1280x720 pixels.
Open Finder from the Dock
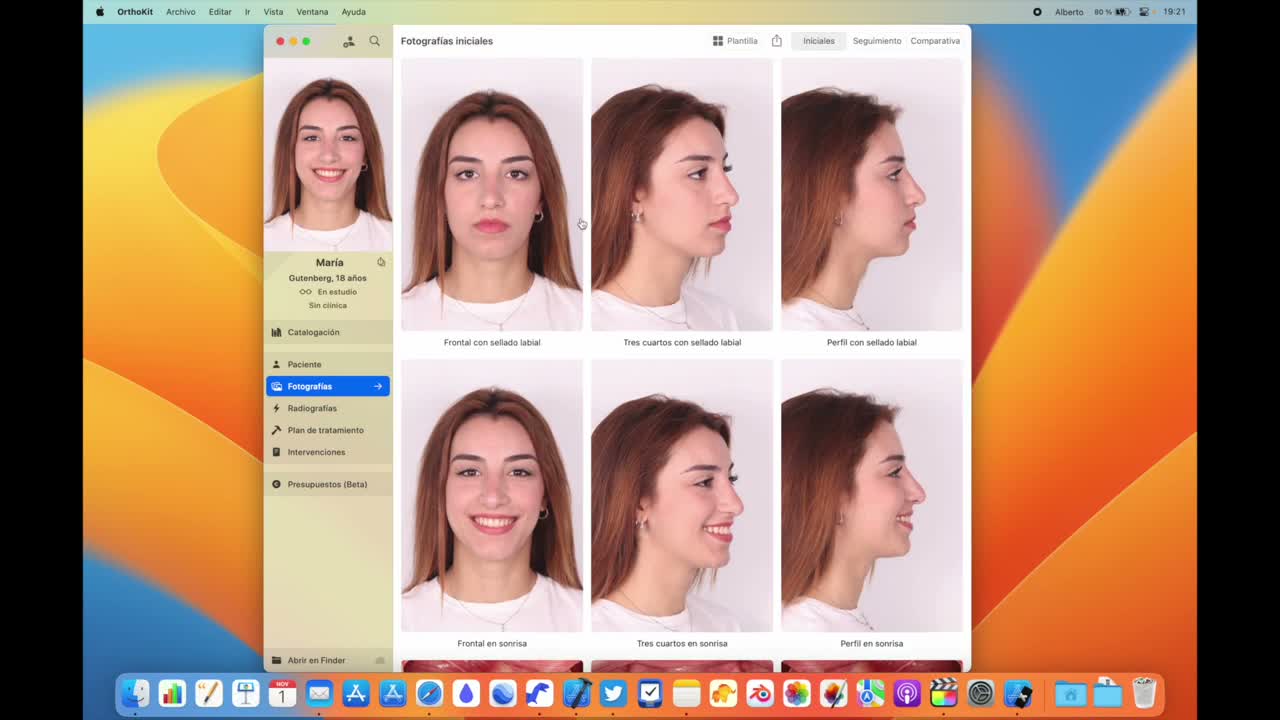(135, 693)
